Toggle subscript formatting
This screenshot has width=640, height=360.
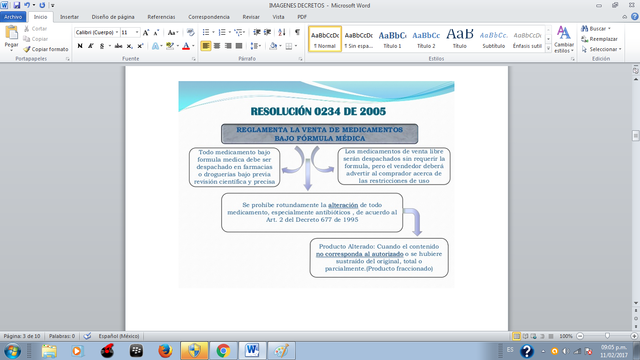click(x=129, y=46)
